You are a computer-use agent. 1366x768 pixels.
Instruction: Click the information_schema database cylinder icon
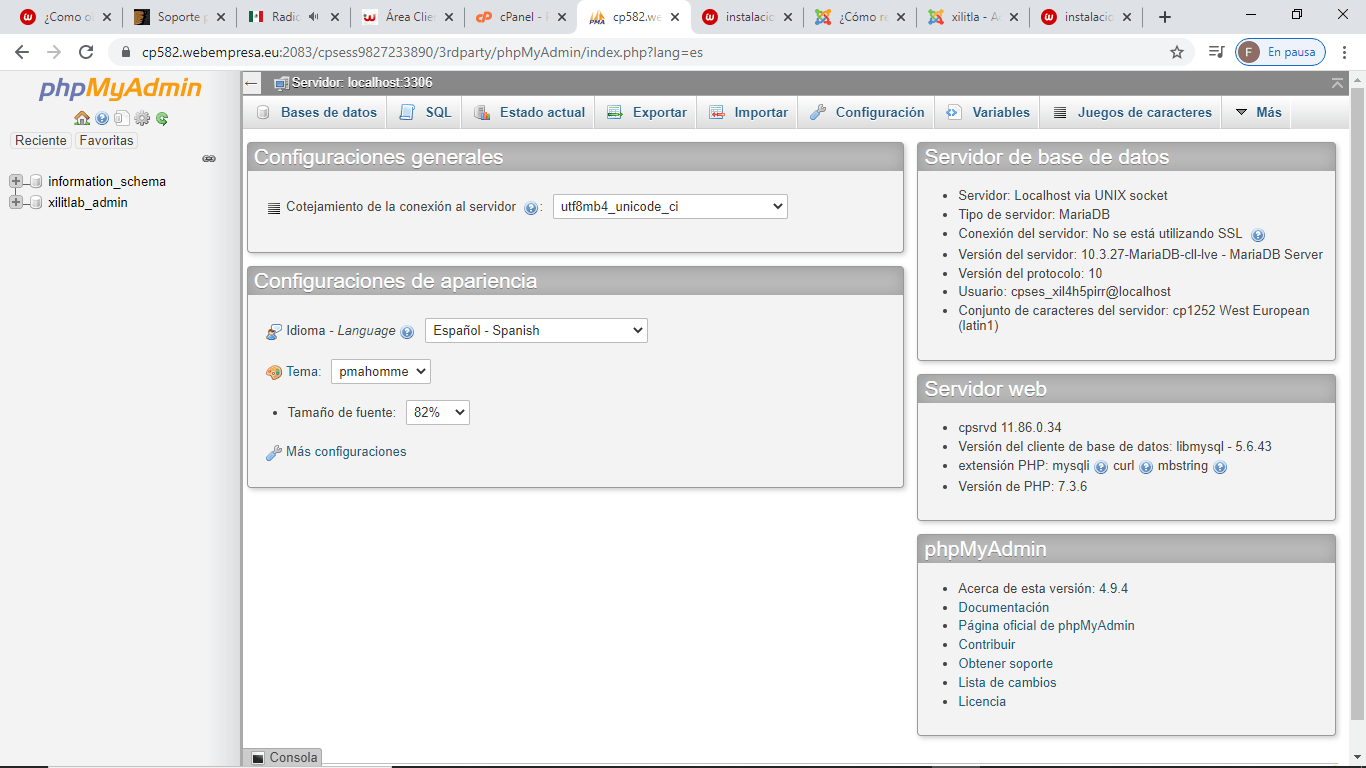pyautogui.click(x=36, y=182)
